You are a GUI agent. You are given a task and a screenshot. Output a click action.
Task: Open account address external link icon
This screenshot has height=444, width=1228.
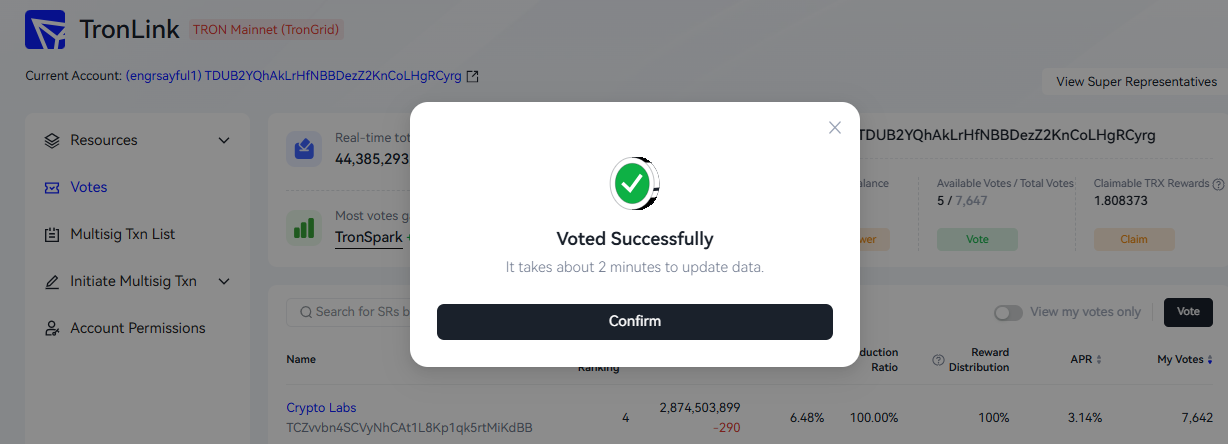(473, 76)
